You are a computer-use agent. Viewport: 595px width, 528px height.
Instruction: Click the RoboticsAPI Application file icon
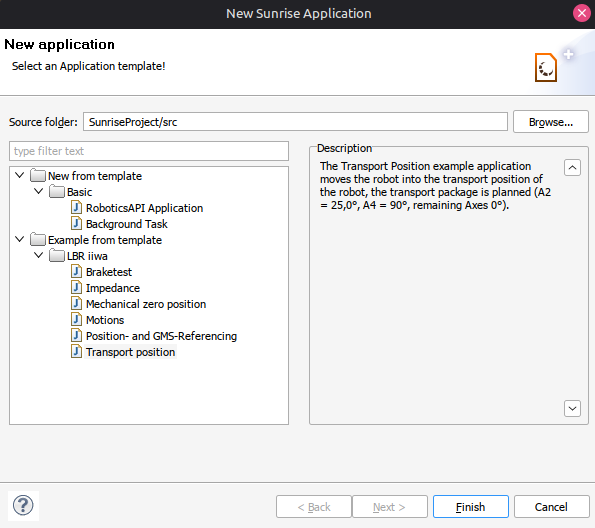tap(76, 208)
